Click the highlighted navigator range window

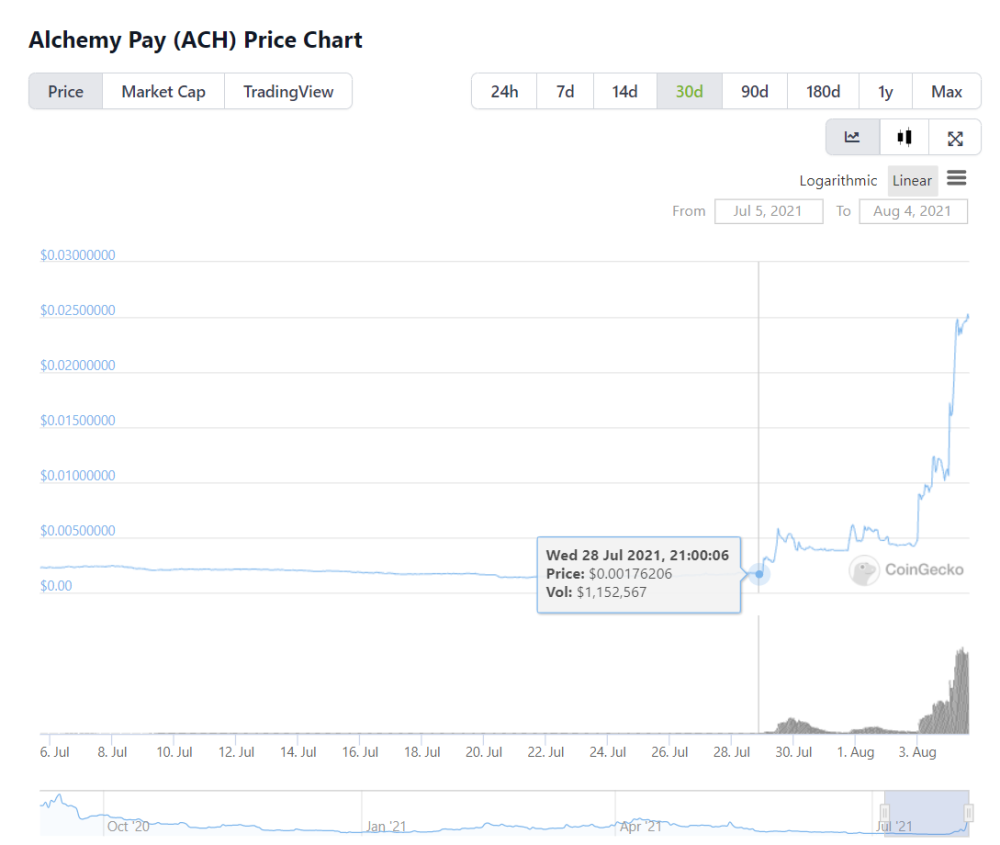927,812
